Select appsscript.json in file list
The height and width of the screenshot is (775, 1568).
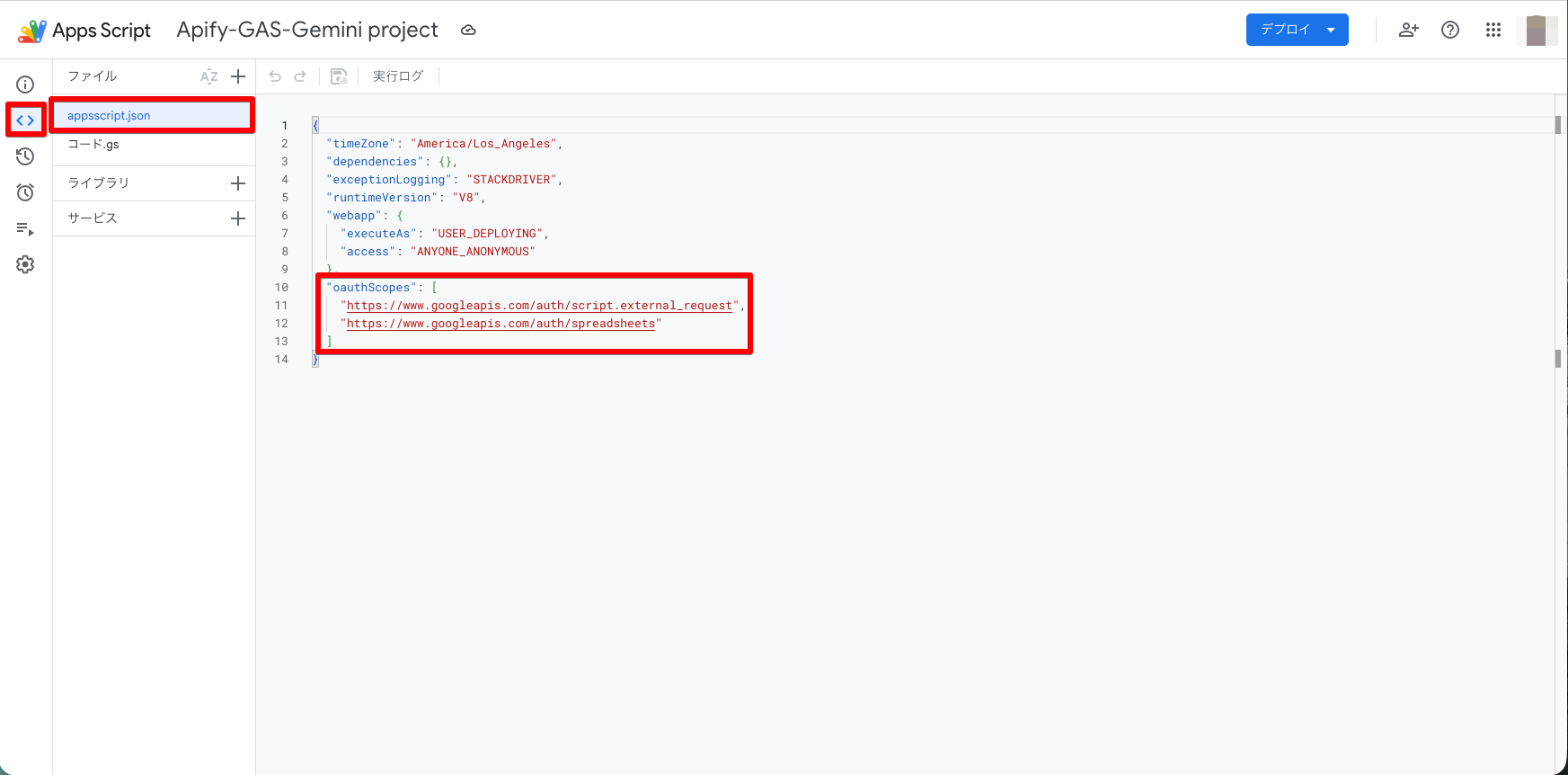[x=152, y=115]
